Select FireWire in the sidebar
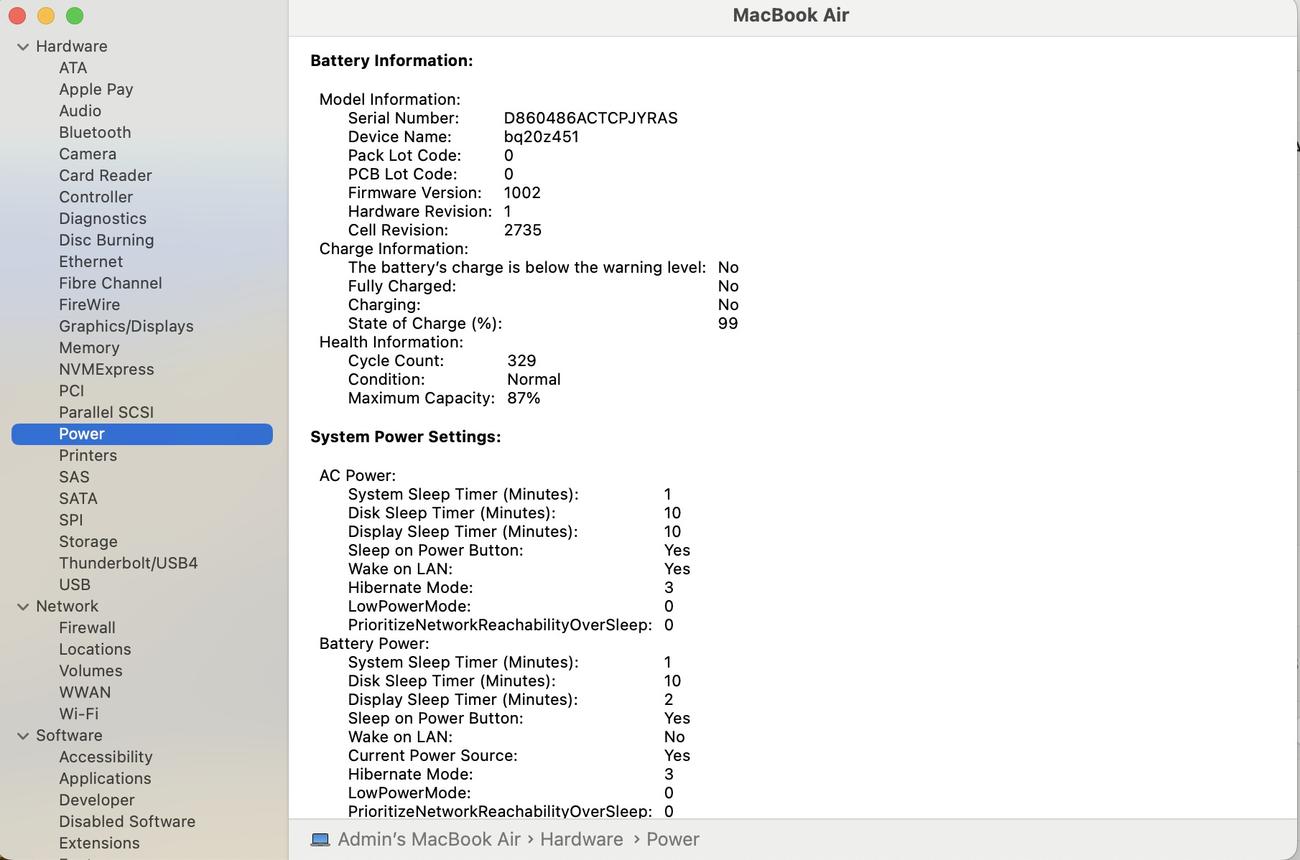Image resolution: width=1300 pixels, height=860 pixels. [89, 305]
